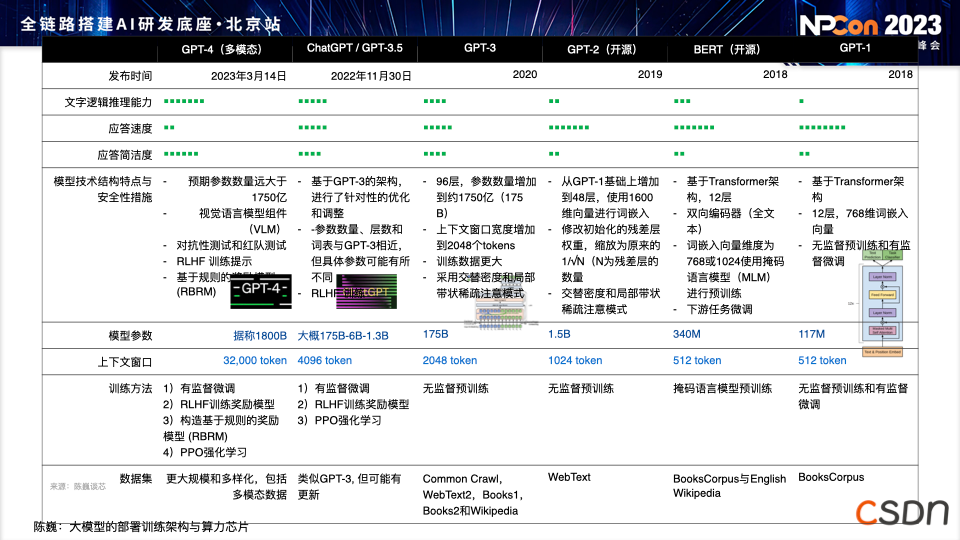This screenshot has width=960, height=540.
Task: Click the 据称1800B model parameter value
Action: 259,335
